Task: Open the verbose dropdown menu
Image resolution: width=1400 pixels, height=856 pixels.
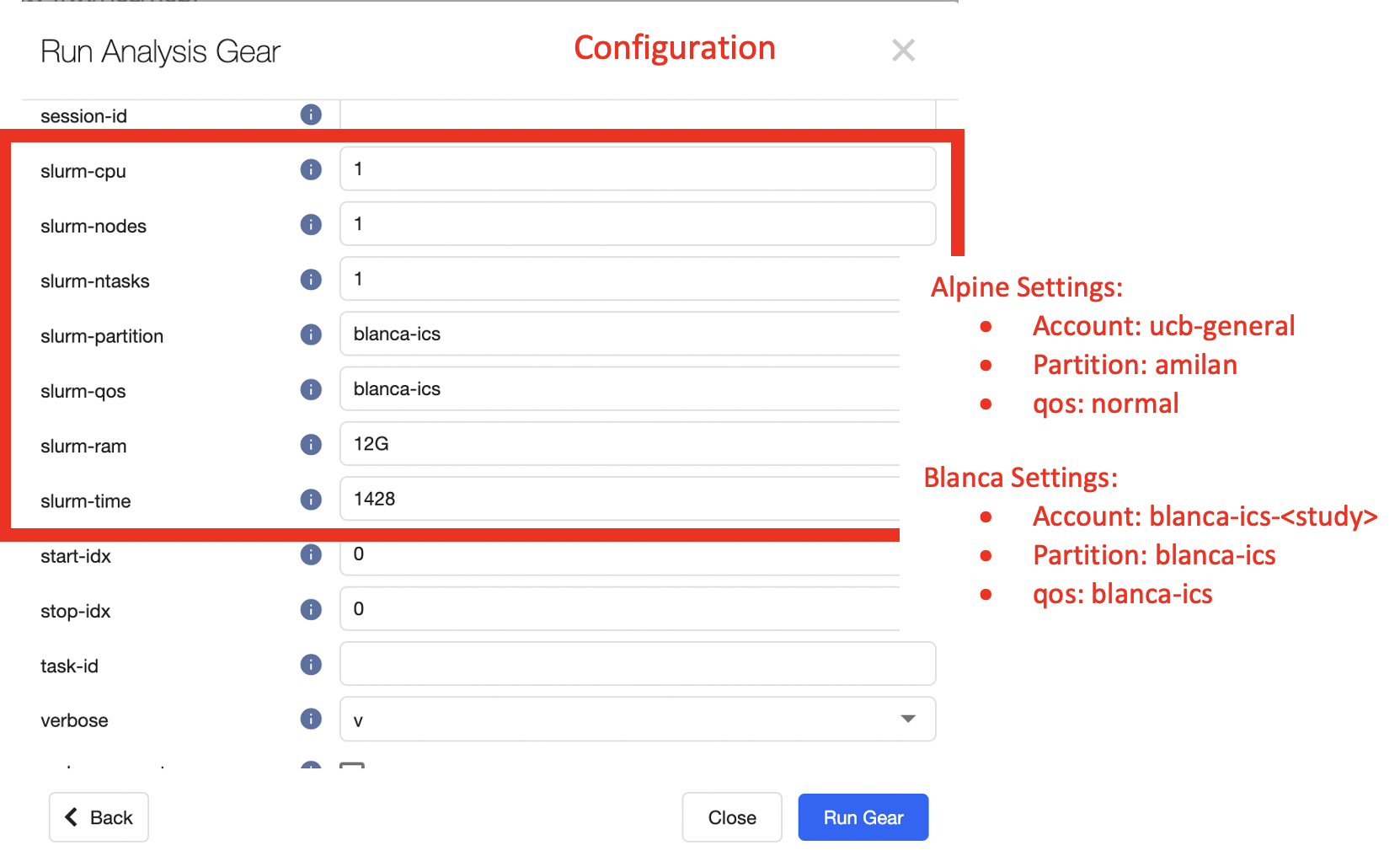Action: [638, 719]
